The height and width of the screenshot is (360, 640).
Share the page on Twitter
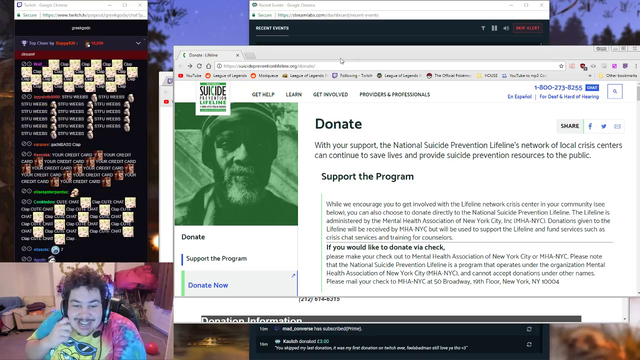pyautogui.click(x=604, y=126)
